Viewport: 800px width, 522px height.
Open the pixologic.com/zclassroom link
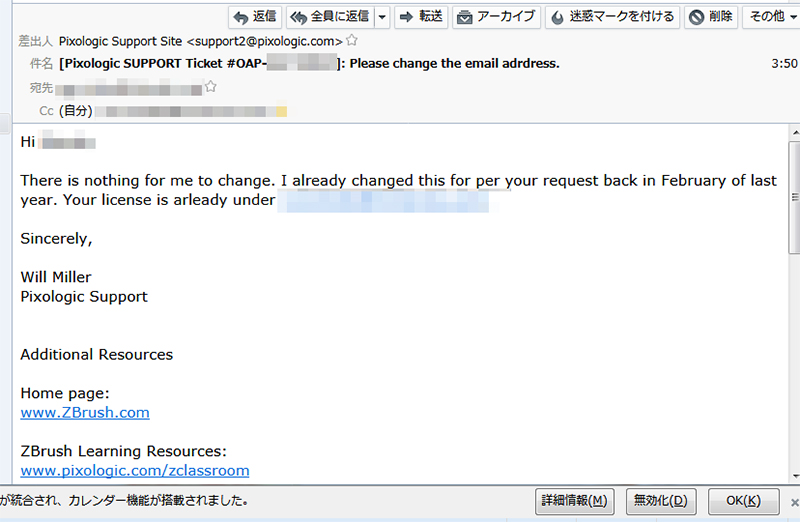(x=135, y=470)
